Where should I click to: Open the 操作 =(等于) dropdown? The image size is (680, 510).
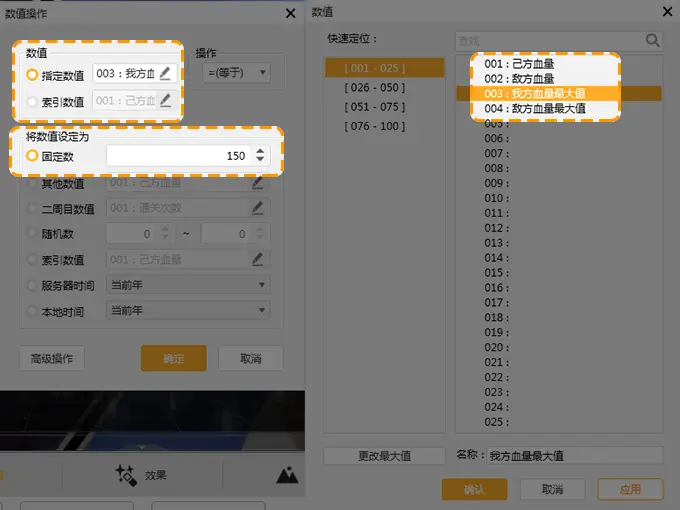coord(235,72)
